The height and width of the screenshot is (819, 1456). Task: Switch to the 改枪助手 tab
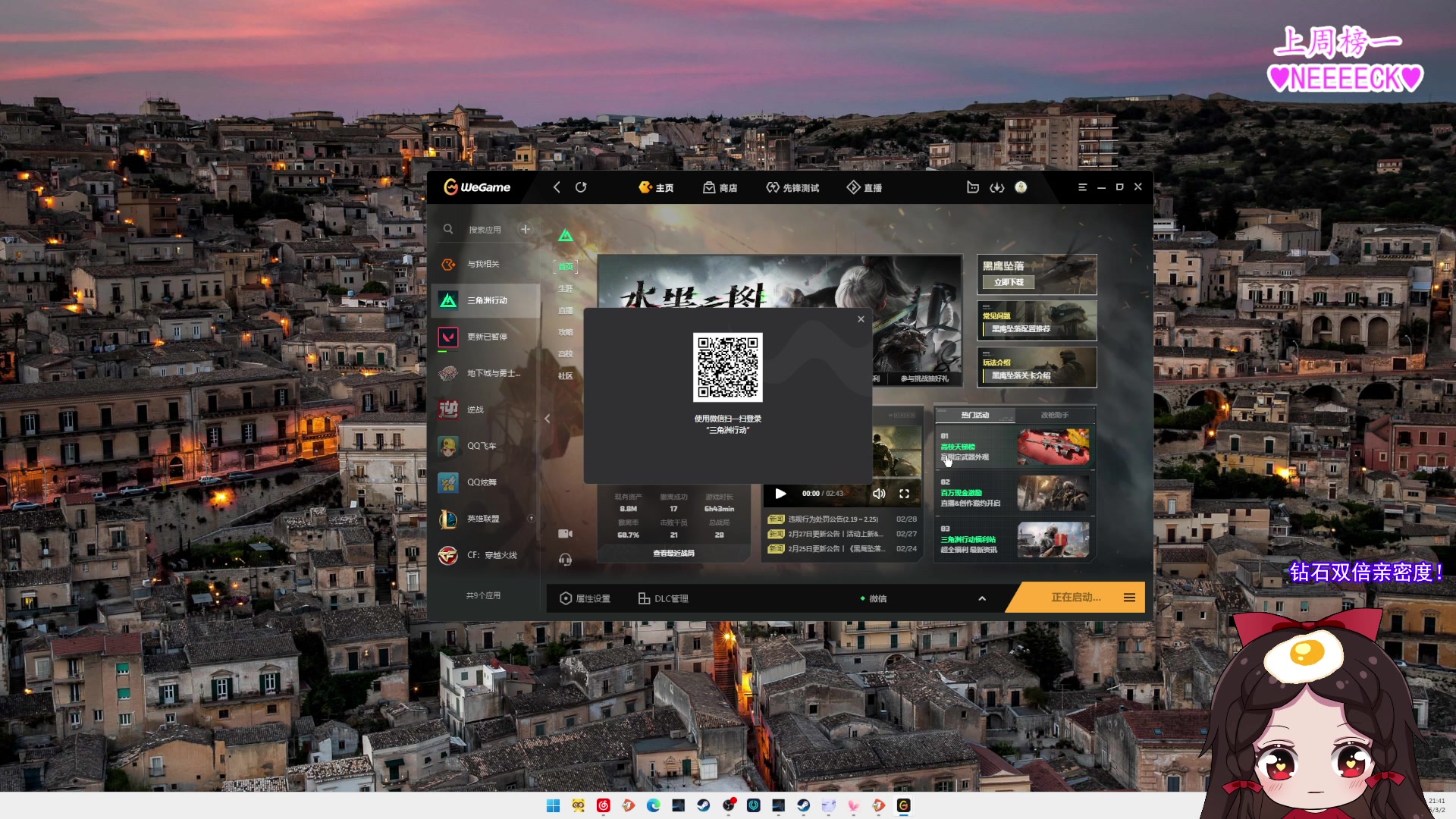(1055, 415)
